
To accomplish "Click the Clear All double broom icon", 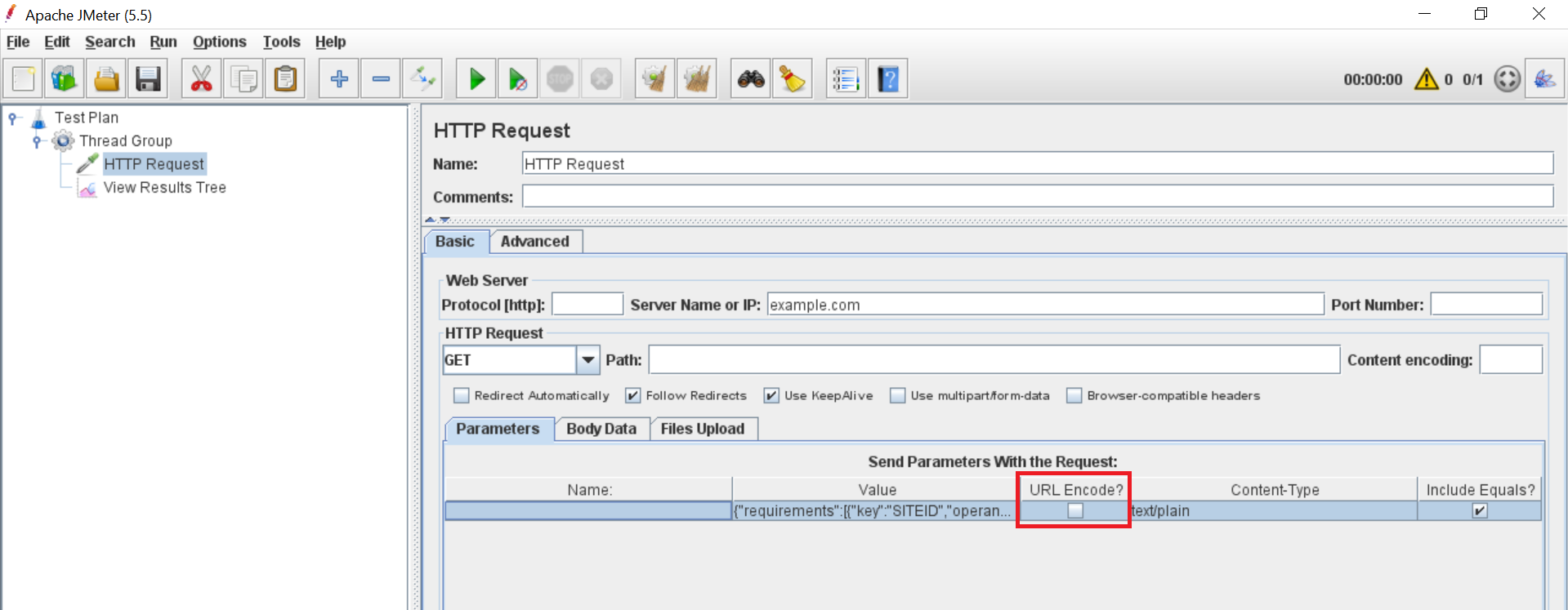I will point(697,79).
